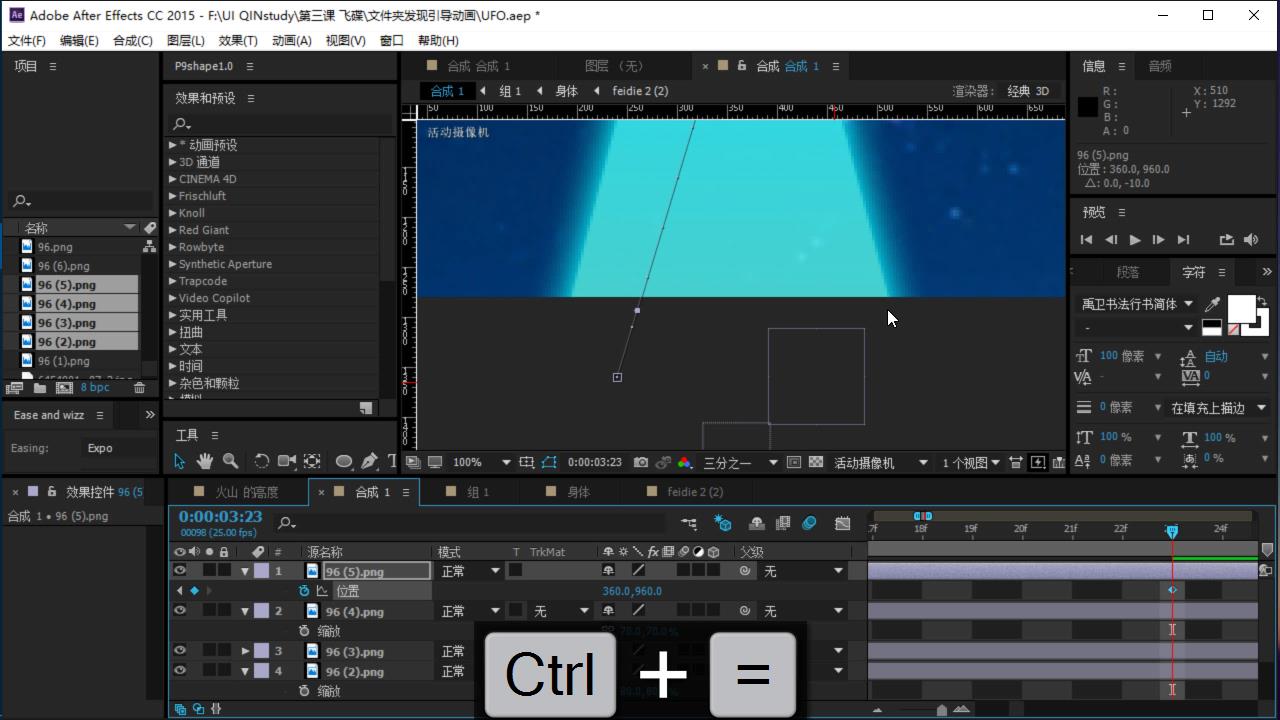Switch to the 音频 panel tab
The image size is (1280, 720).
click(1160, 66)
